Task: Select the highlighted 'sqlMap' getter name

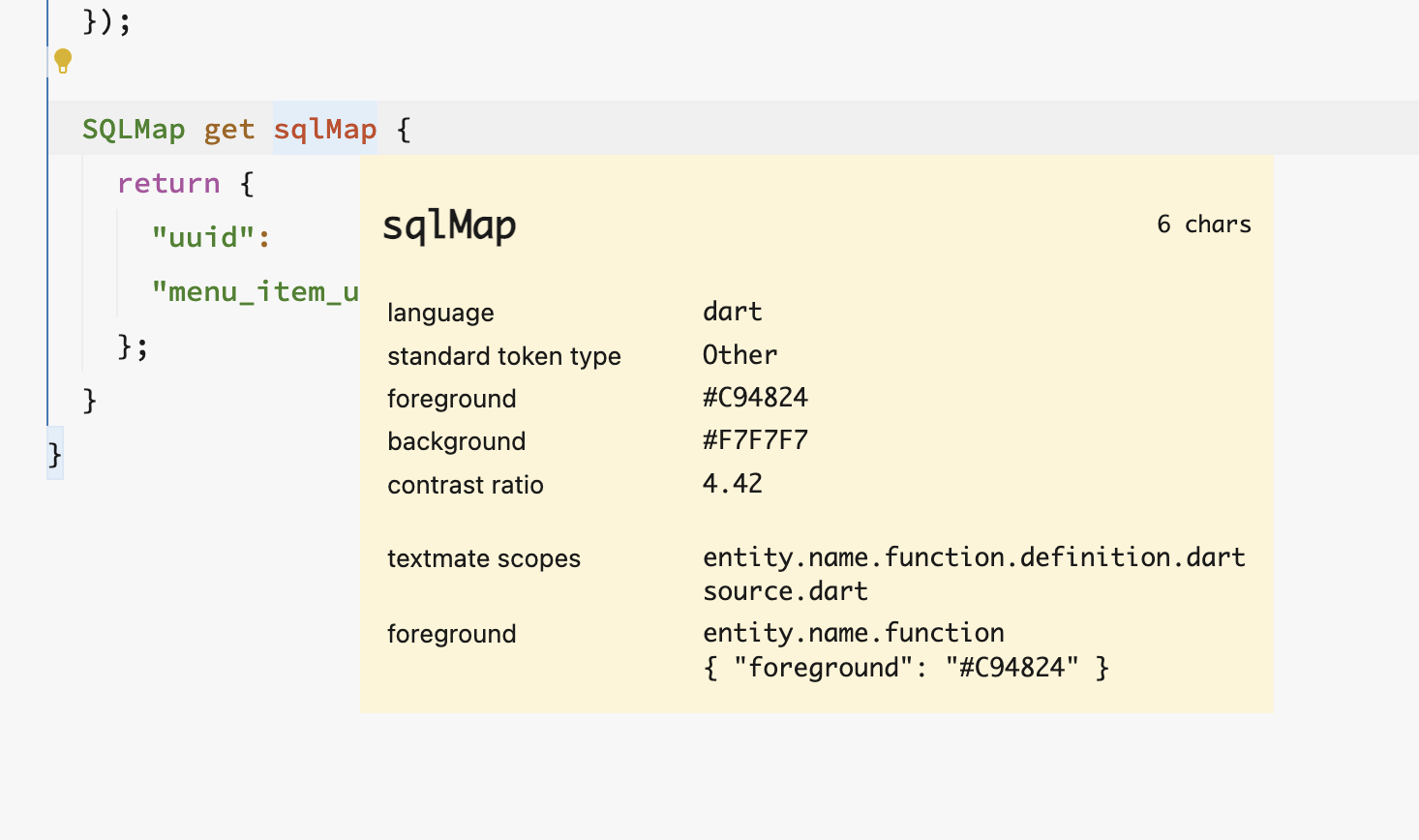Action: coord(325,129)
